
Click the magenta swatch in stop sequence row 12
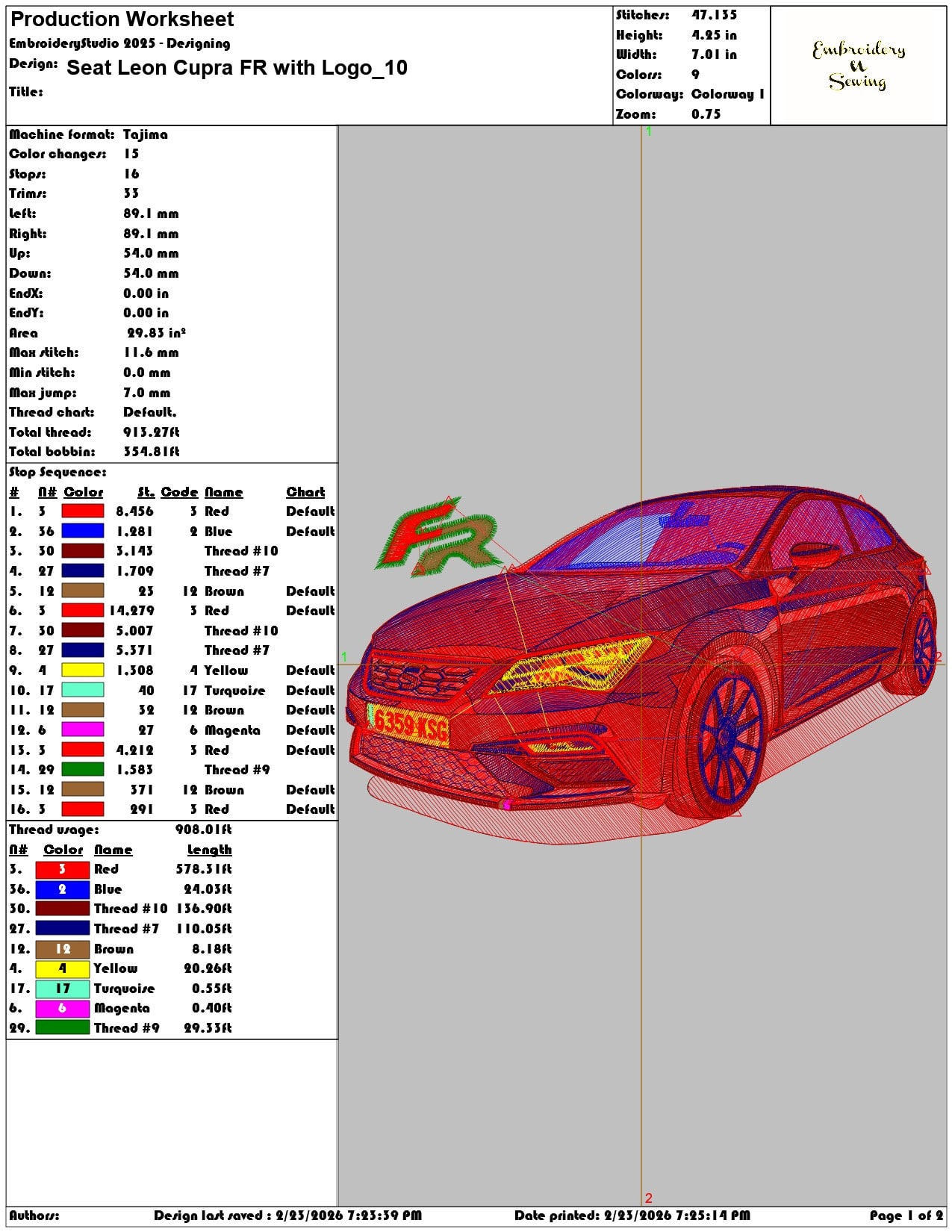(82, 730)
